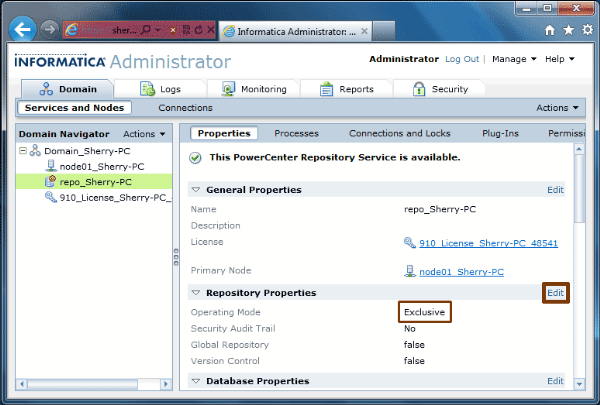
Task: Click the navigator horizontal scroll right arrow
Action: click(166, 384)
